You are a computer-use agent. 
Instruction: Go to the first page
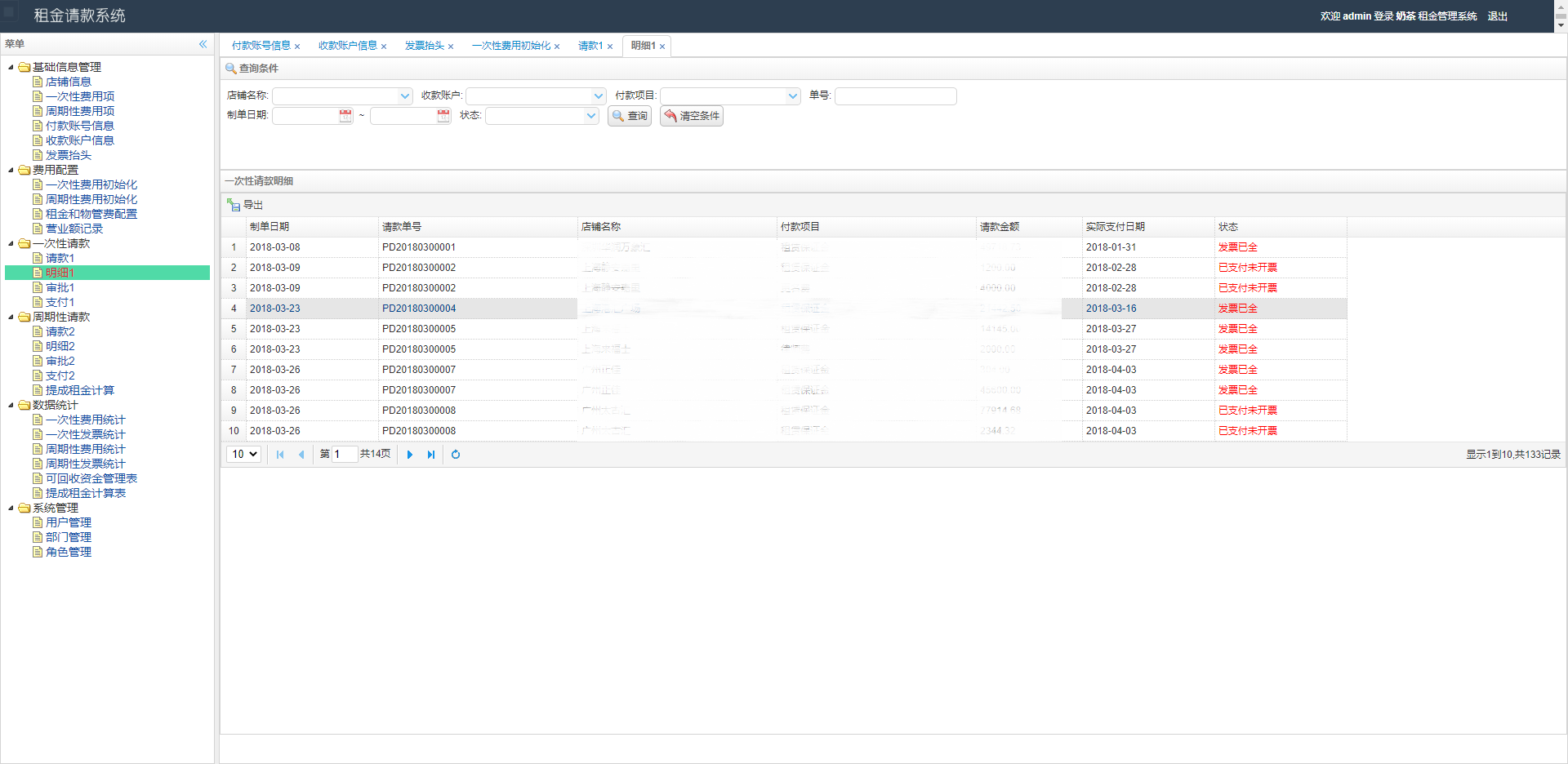[280, 455]
